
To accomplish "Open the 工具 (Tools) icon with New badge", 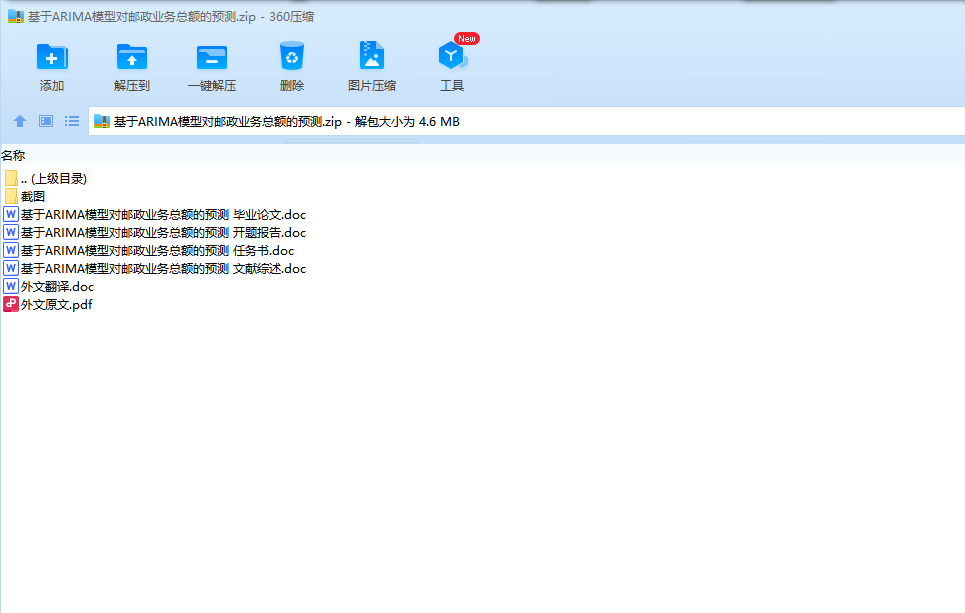I will click(x=453, y=56).
